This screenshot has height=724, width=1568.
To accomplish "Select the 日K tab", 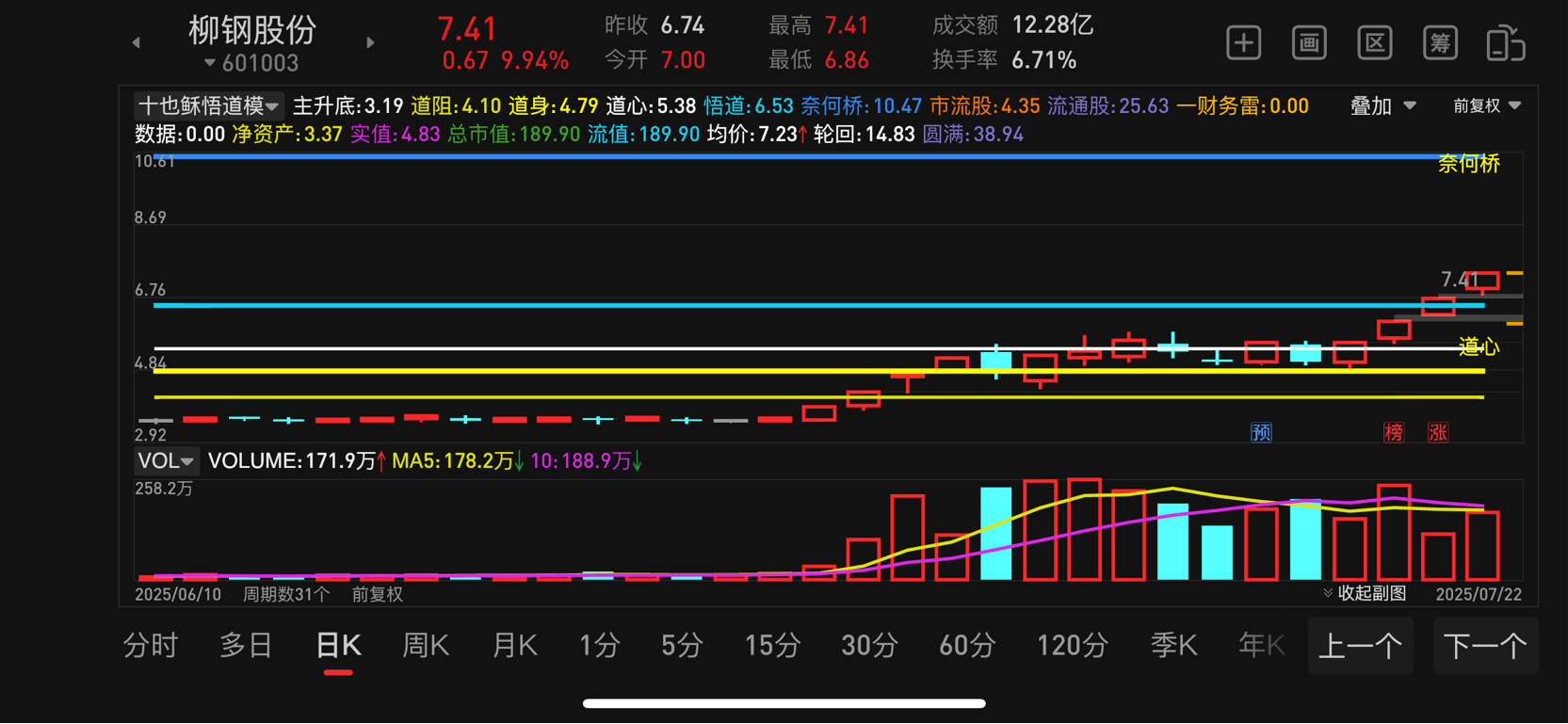I will (338, 646).
